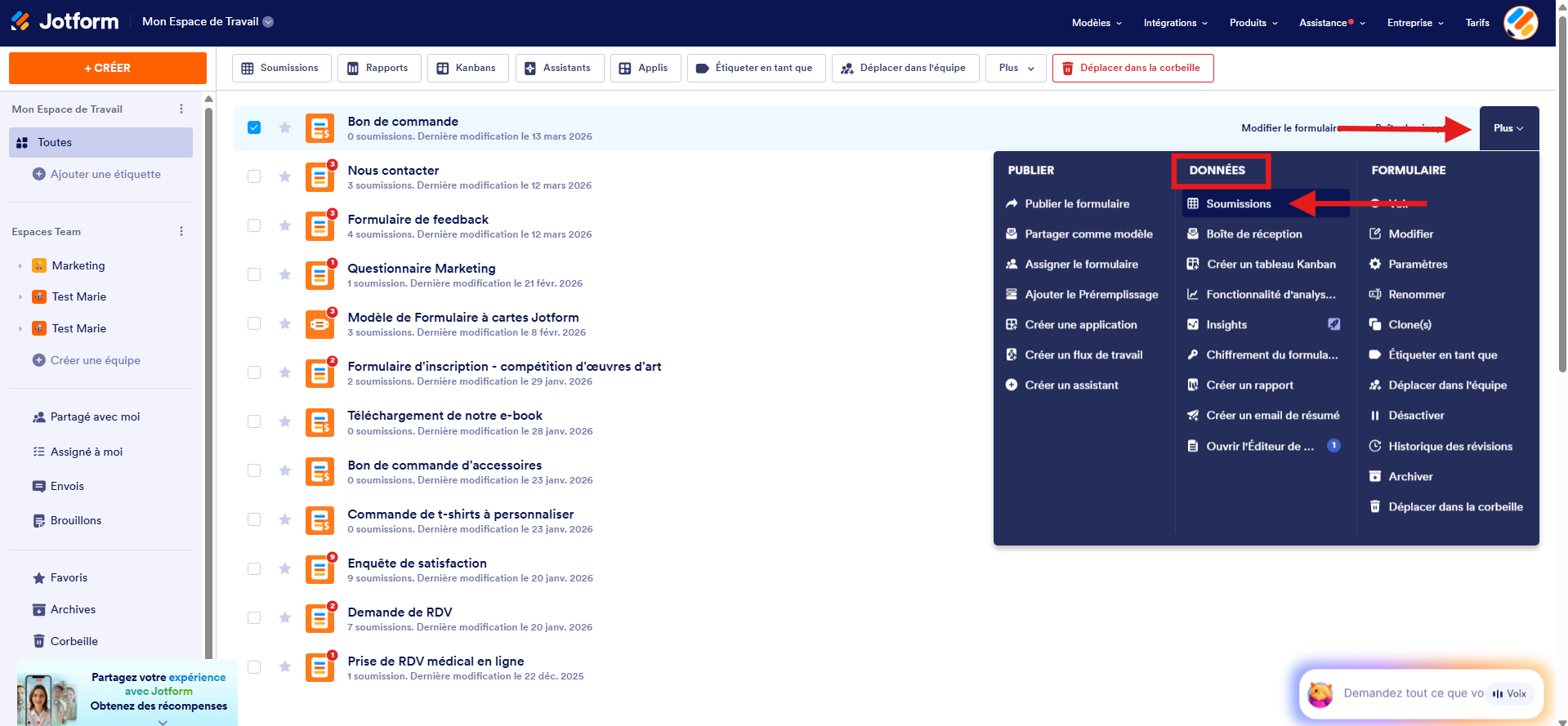Click Étiqueter en tant que toolbar button
1568x726 pixels.
(756, 68)
